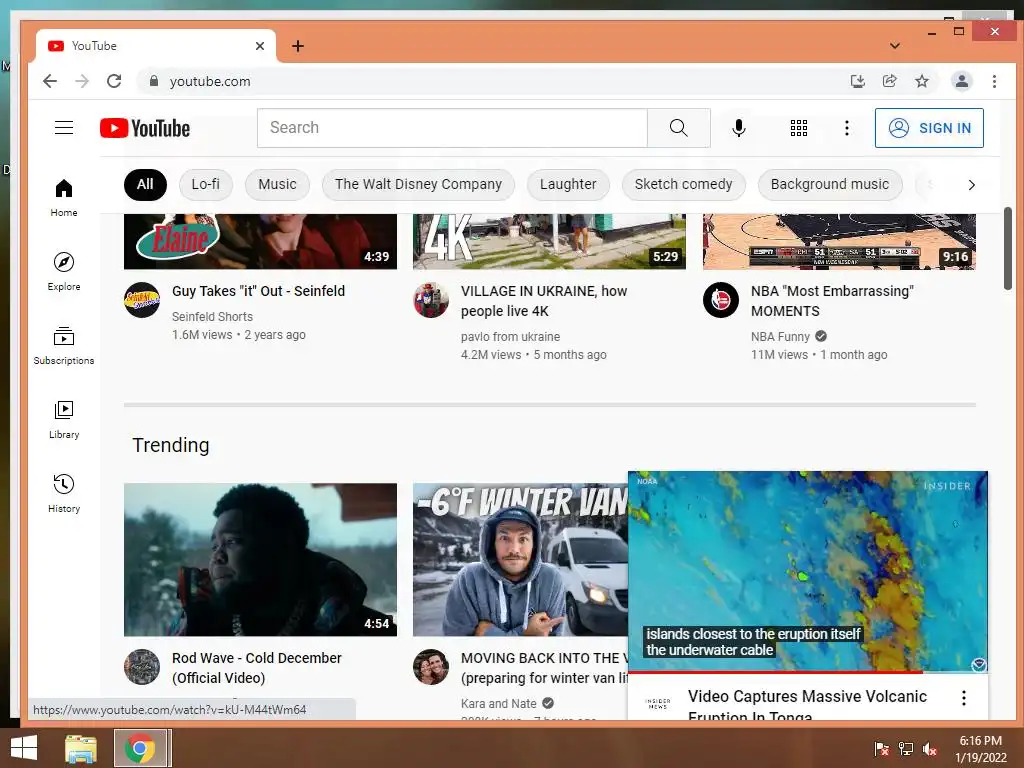Click the network tray icon

[x=906, y=749]
